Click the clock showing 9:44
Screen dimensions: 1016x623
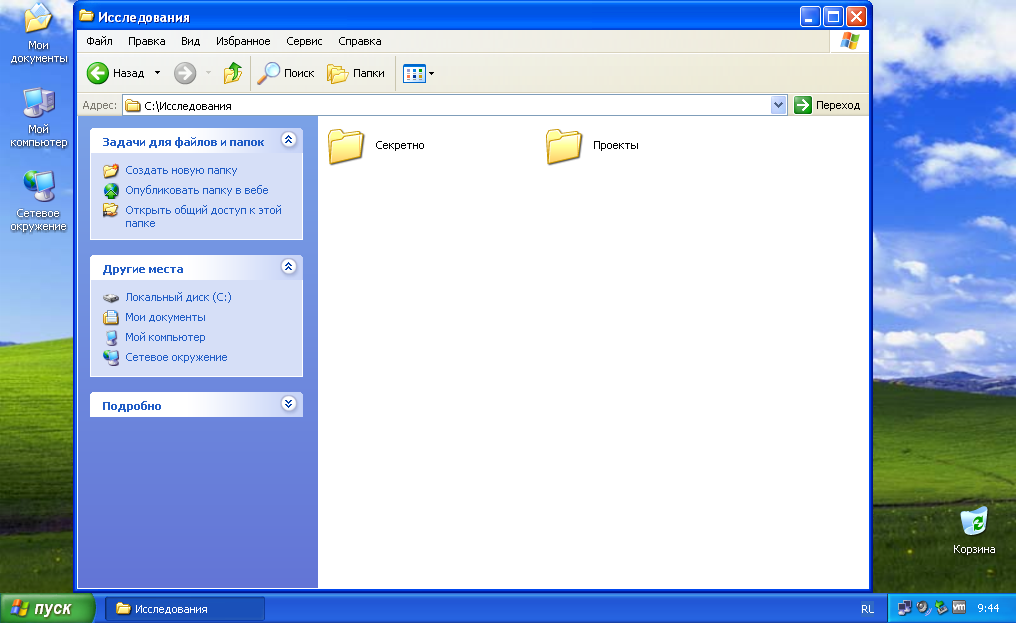click(988, 608)
